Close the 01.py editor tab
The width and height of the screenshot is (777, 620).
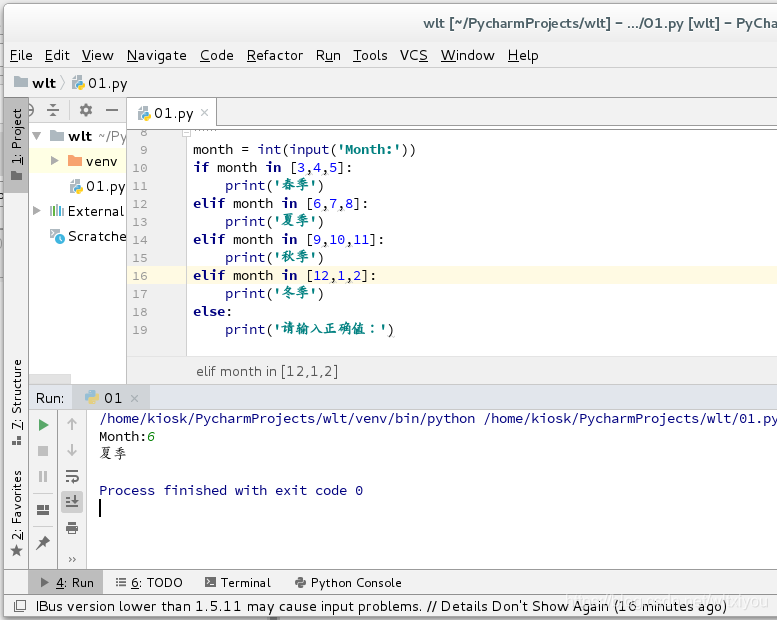(204, 113)
